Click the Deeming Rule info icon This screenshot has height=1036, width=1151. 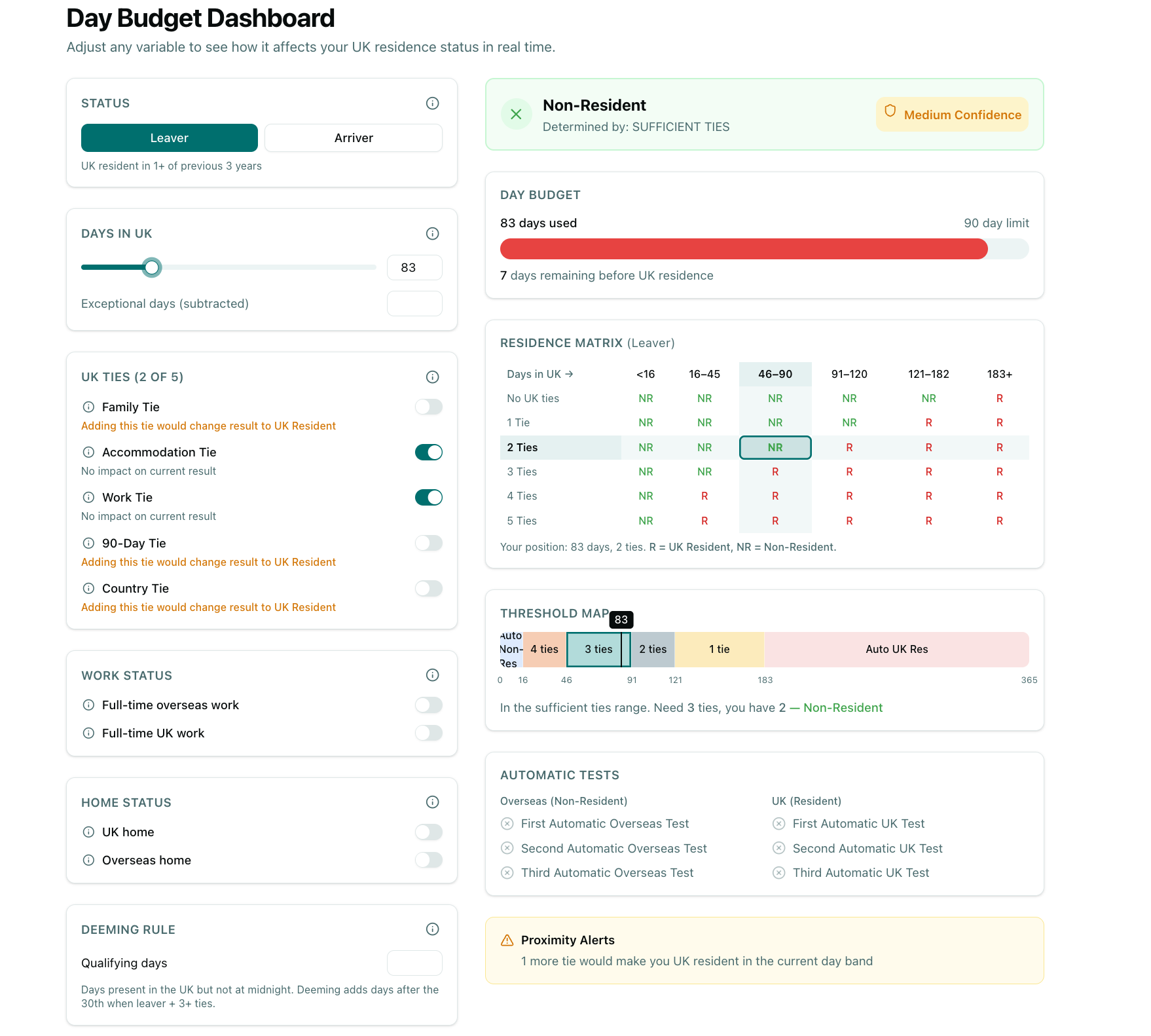click(x=432, y=929)
